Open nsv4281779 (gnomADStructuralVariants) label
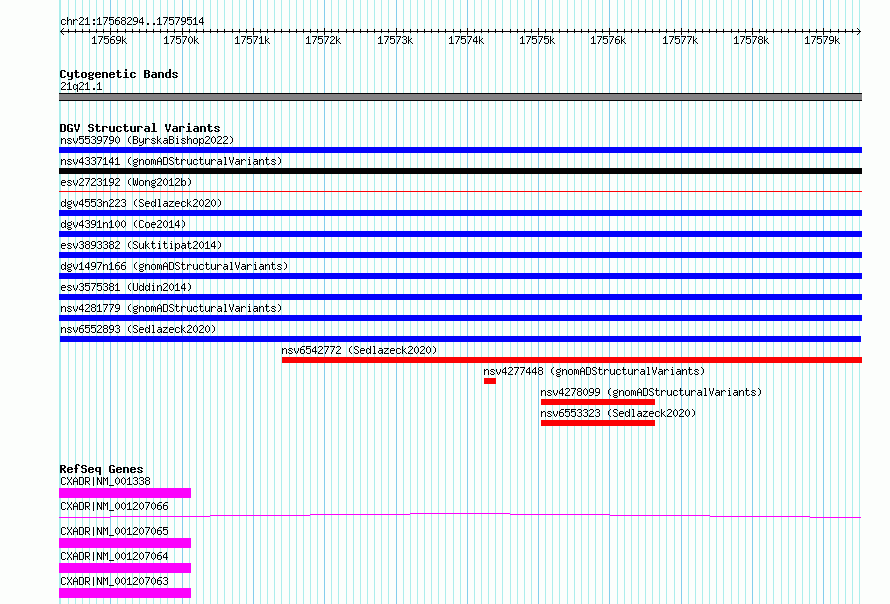 pos(171,308)
